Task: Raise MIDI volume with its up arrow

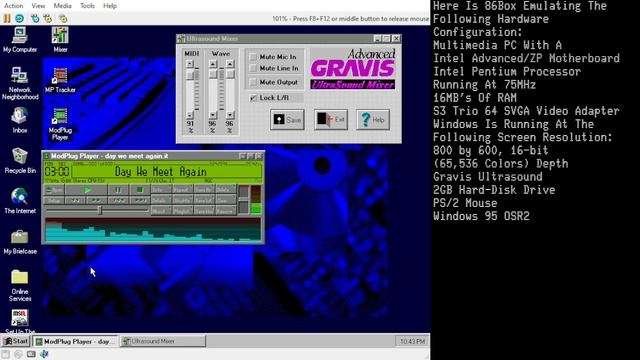Action: point(190,64)
